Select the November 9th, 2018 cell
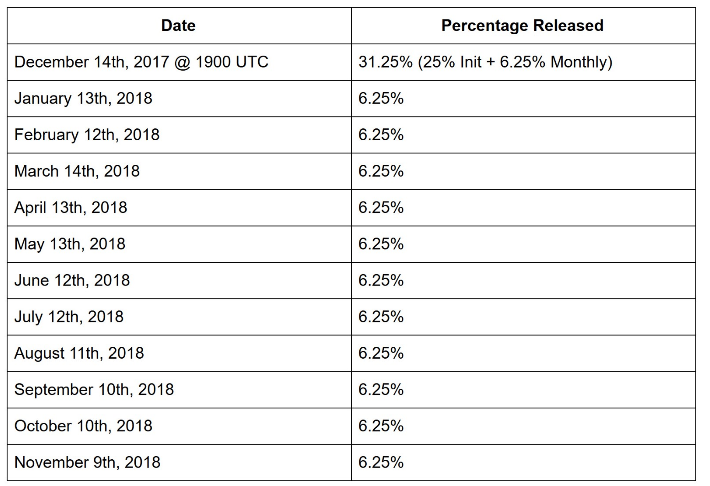 pos(87,462)
